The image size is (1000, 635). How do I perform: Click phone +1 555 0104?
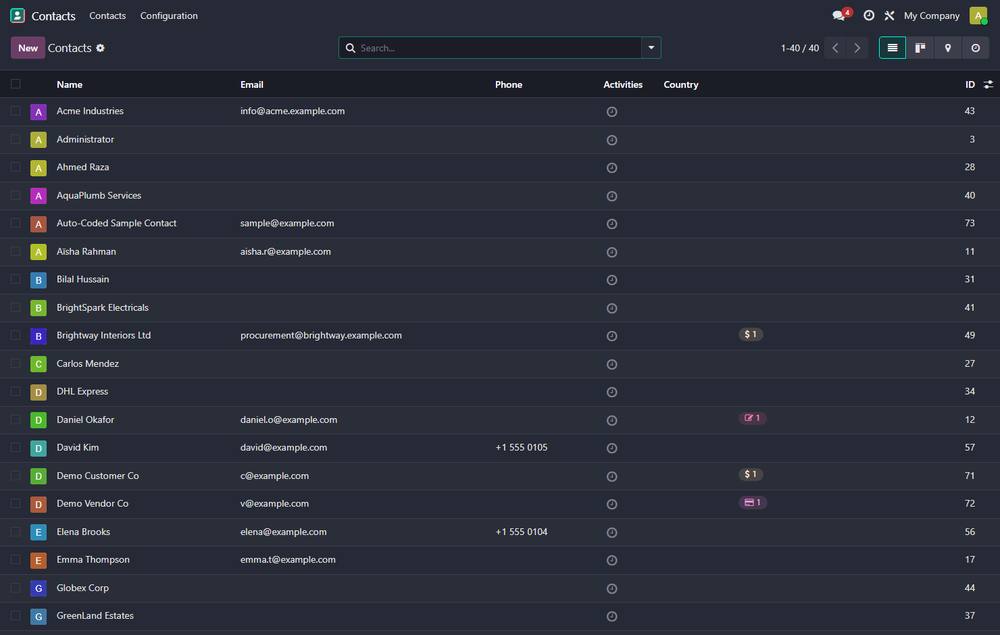(521, 532)
